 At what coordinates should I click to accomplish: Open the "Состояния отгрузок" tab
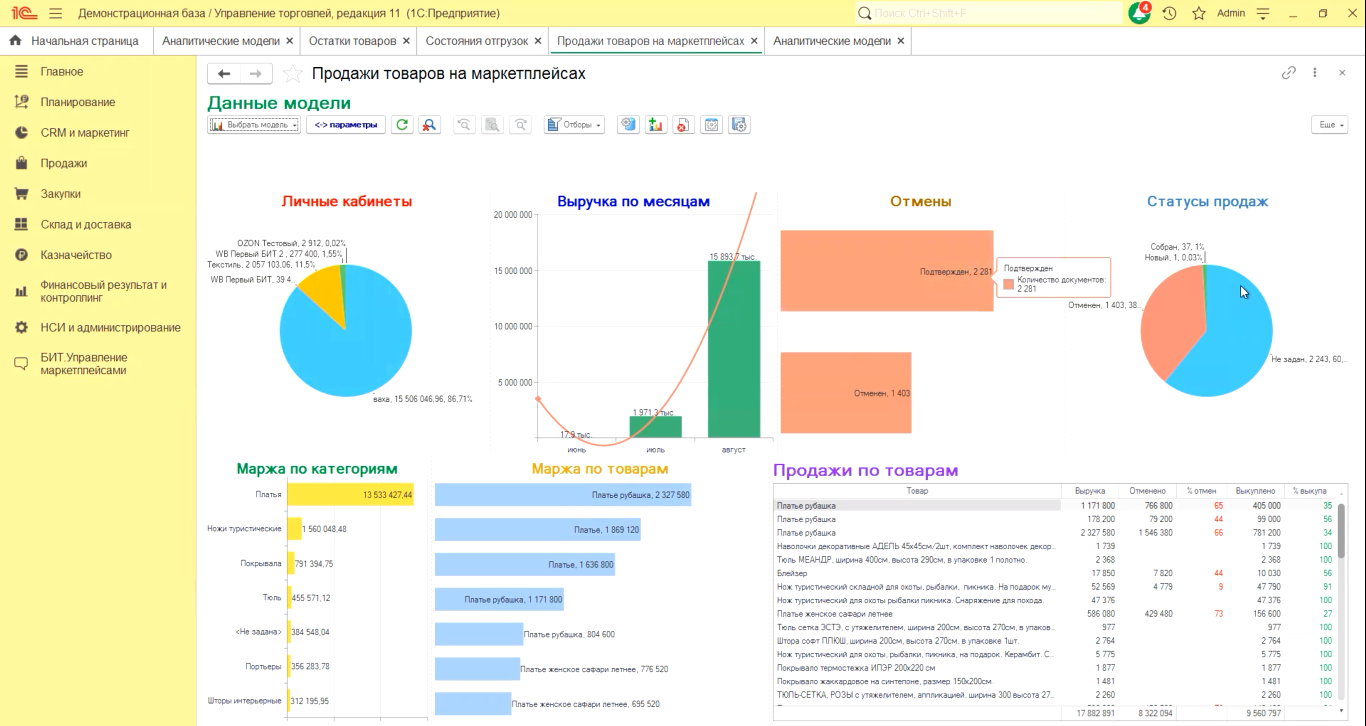(475, 41)
